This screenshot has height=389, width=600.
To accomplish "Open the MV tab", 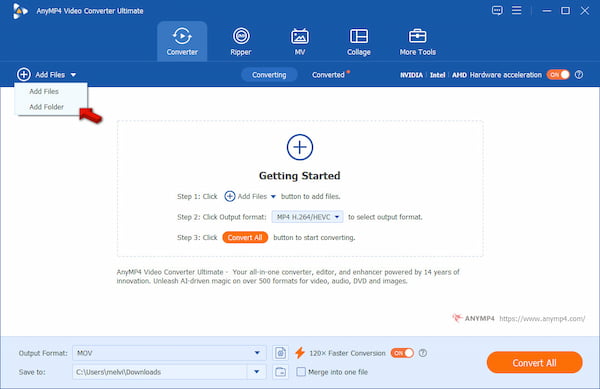I will pos(300,41).
